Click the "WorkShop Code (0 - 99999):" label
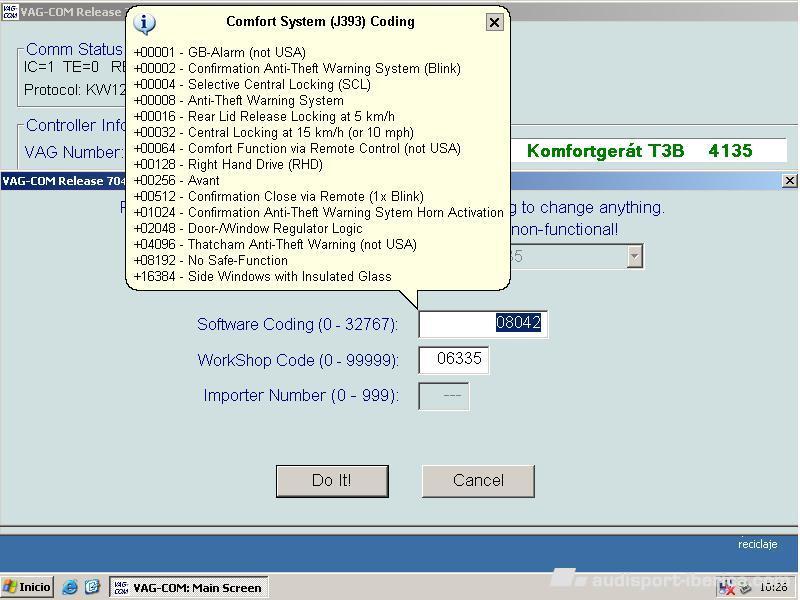Image resolution: width=800 pixels, height=600 pixels. pos(298,360)
